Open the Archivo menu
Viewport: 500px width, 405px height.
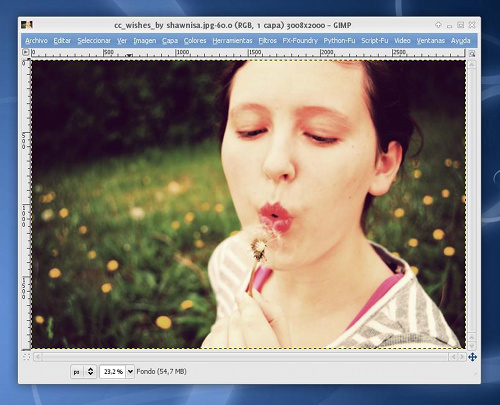tap(36, 41)
